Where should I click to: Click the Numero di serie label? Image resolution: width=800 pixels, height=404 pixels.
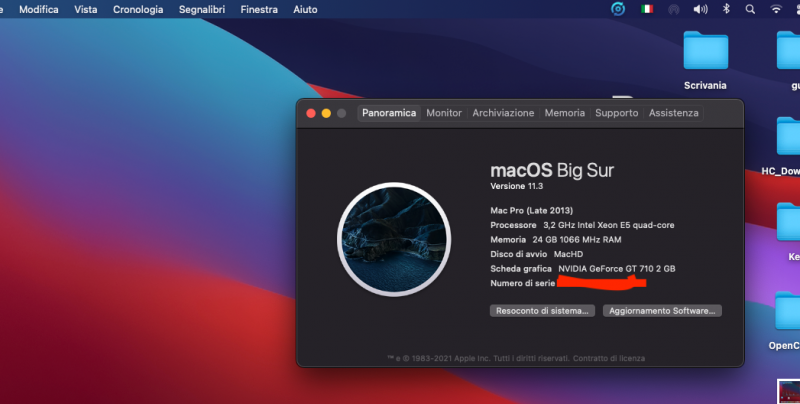point(522,283)
